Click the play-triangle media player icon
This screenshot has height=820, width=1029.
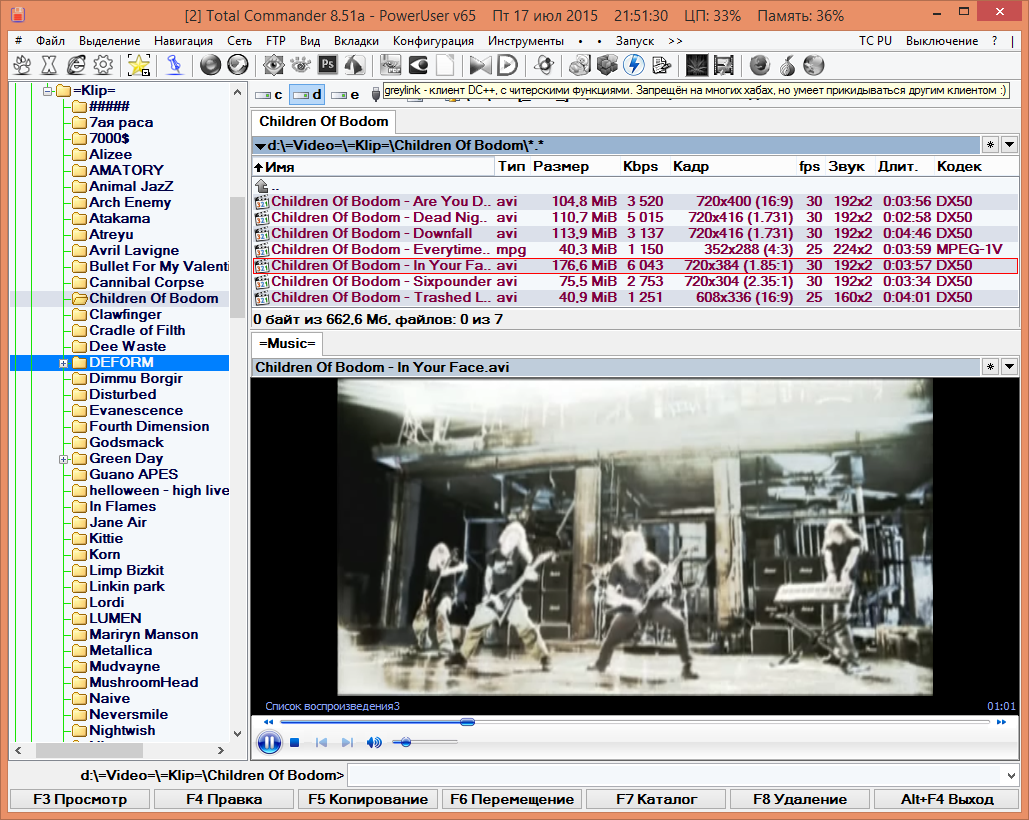click(x=507, y=65)
